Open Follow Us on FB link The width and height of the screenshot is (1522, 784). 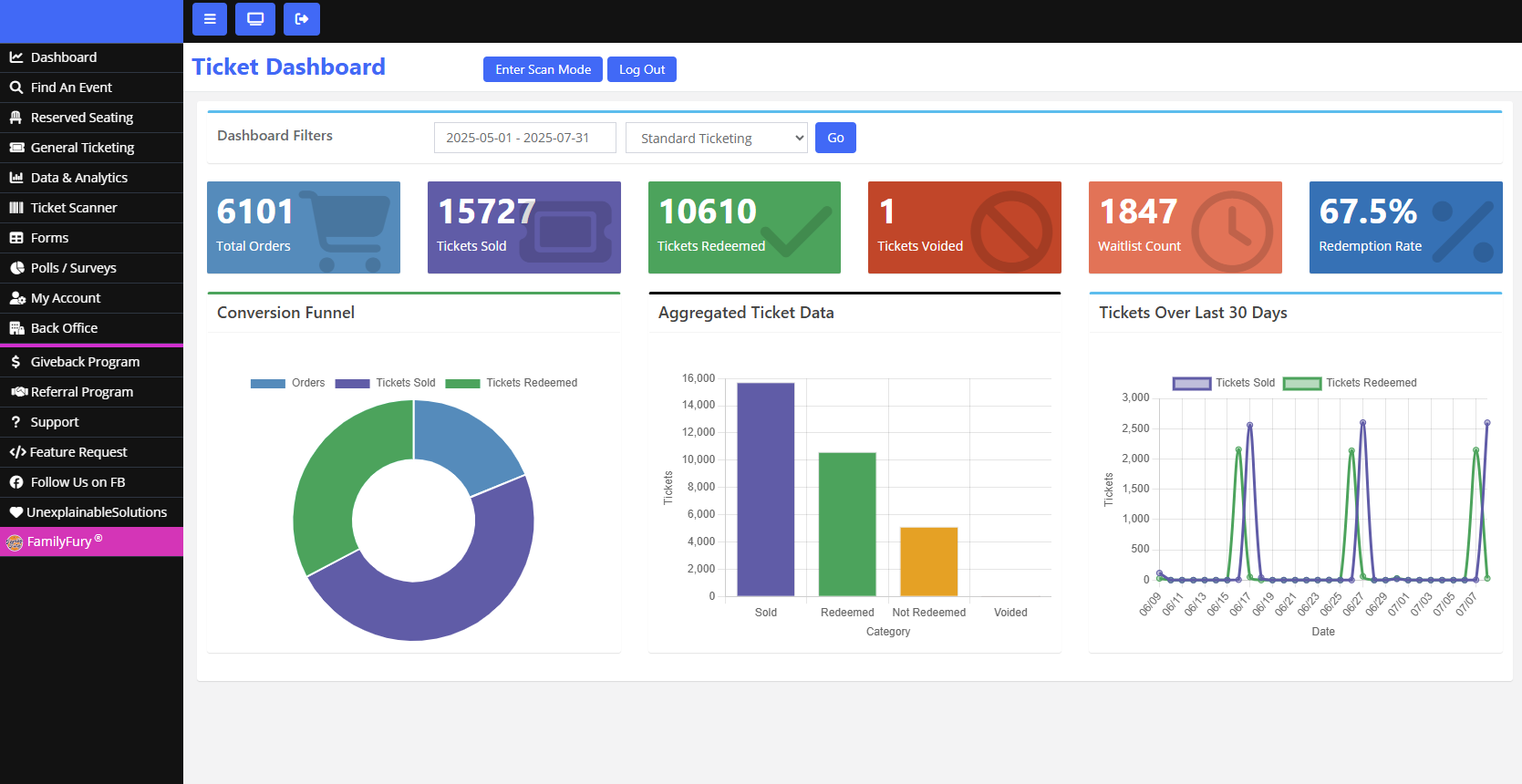point(91,482)
